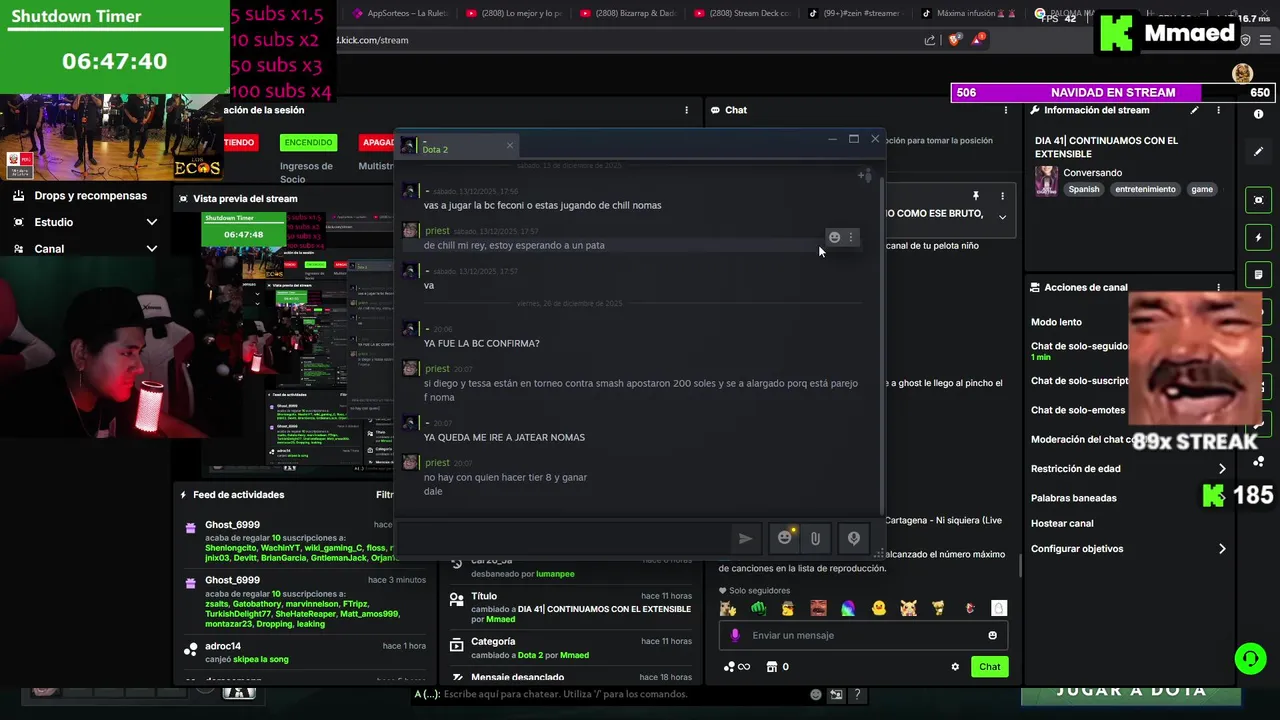This screenshot has width=1280, height=720.
Task: Click the Steam chat message input field
Action: [565, 538]
